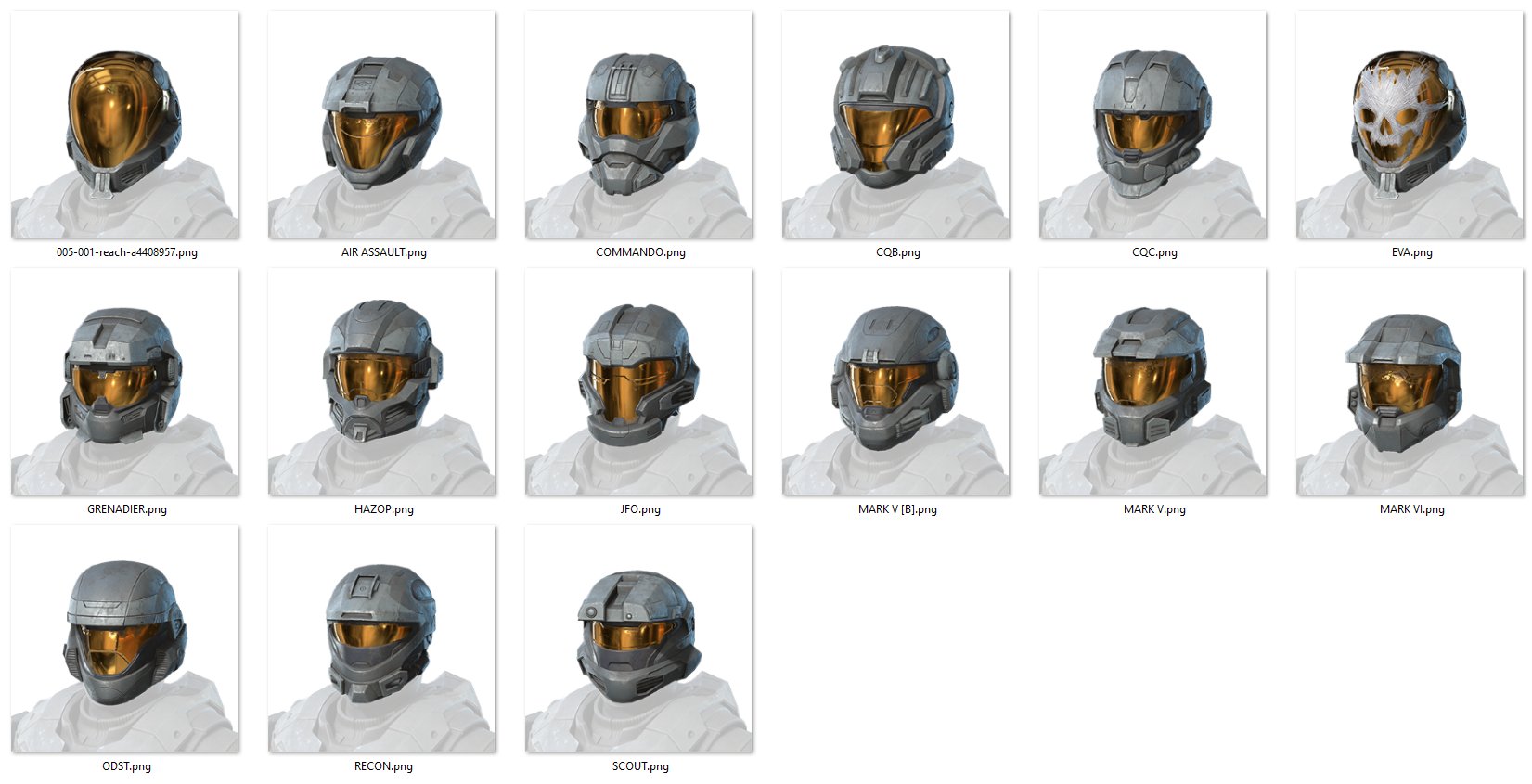
Task: Select the AIR ASSAULT helmet thumbnail
Action: point(381,124)
